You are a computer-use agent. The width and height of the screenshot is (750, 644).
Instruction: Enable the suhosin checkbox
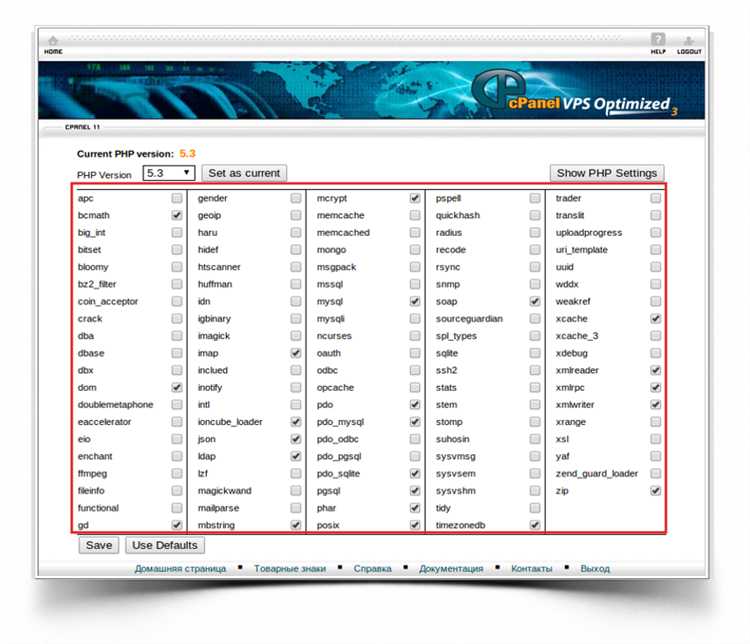point(535,439)
